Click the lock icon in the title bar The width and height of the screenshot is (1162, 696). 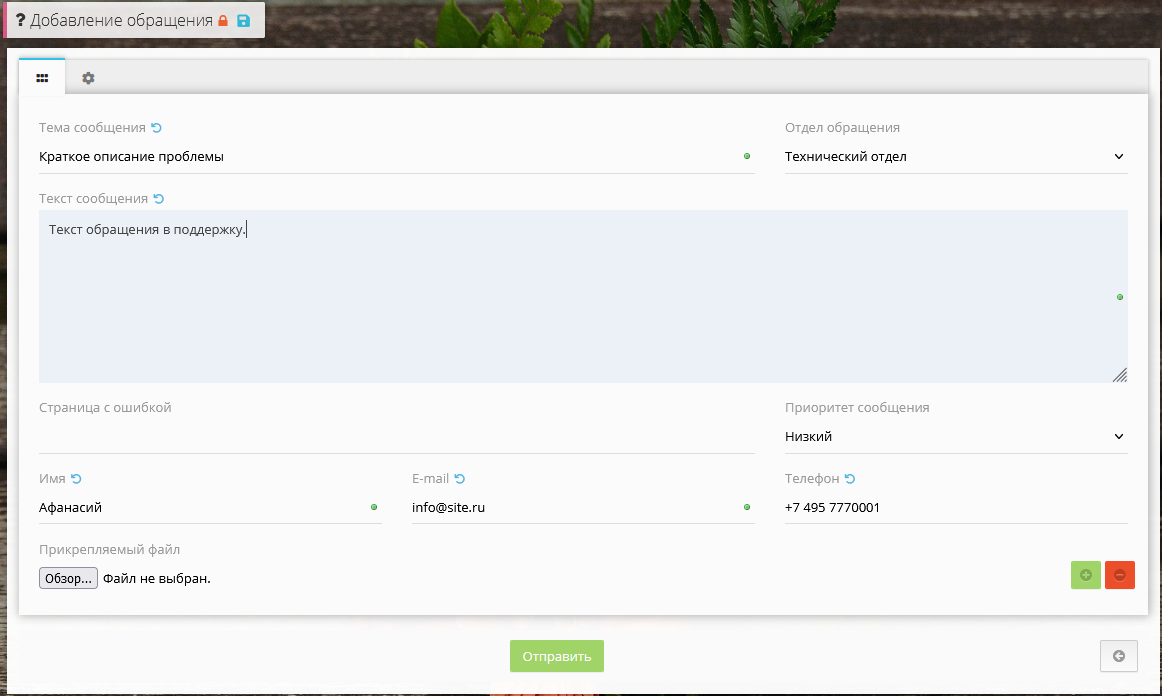(x=222, y=19)
